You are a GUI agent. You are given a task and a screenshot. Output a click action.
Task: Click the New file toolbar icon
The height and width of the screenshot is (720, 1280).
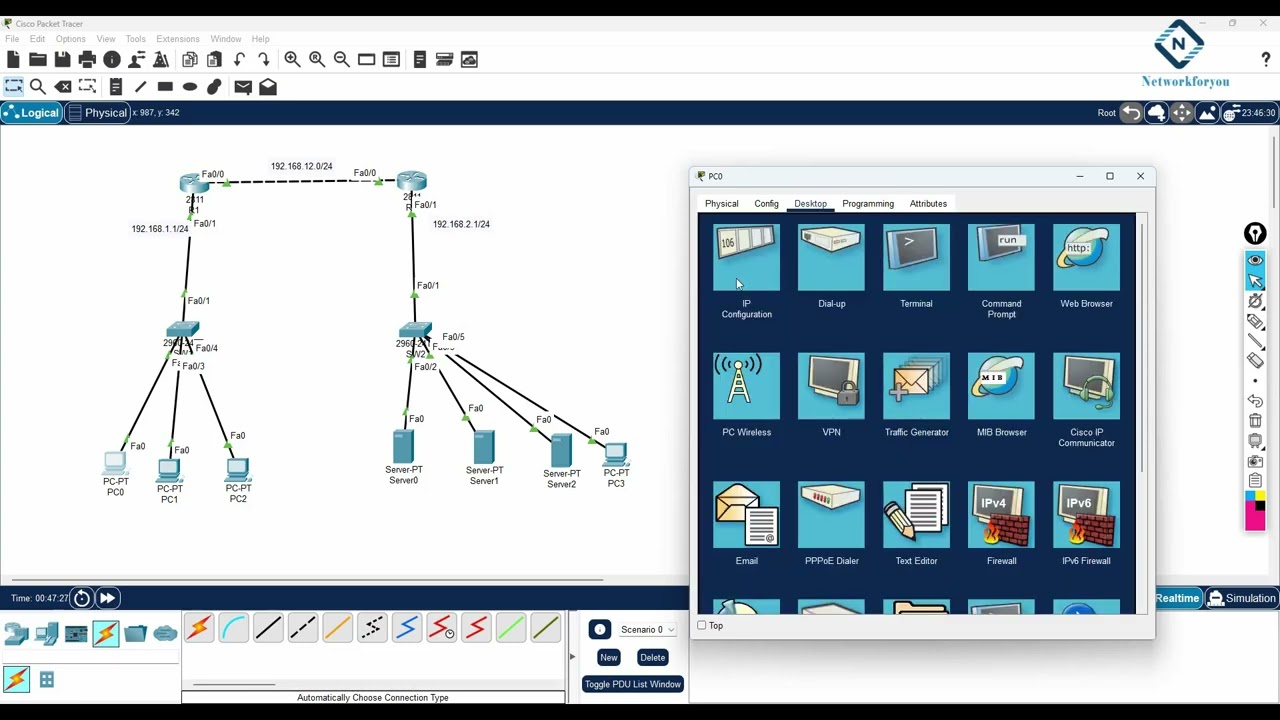coord(13,60)
